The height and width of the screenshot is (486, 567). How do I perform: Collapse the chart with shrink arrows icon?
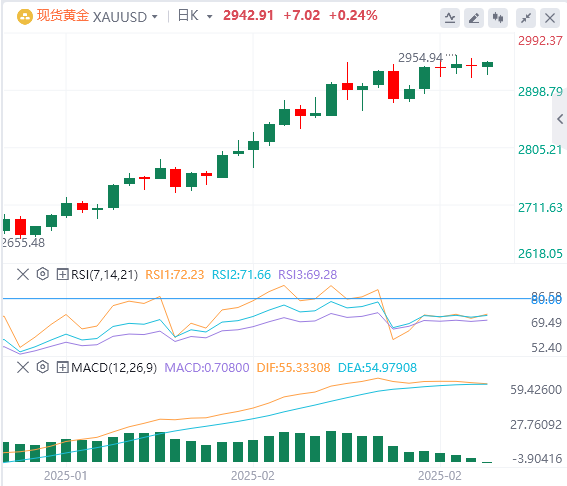coord(526,17)
